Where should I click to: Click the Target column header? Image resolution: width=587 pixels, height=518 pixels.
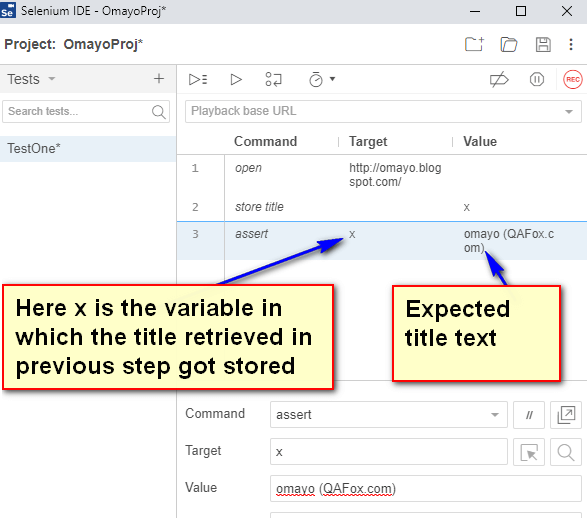(x=368, y=141)
